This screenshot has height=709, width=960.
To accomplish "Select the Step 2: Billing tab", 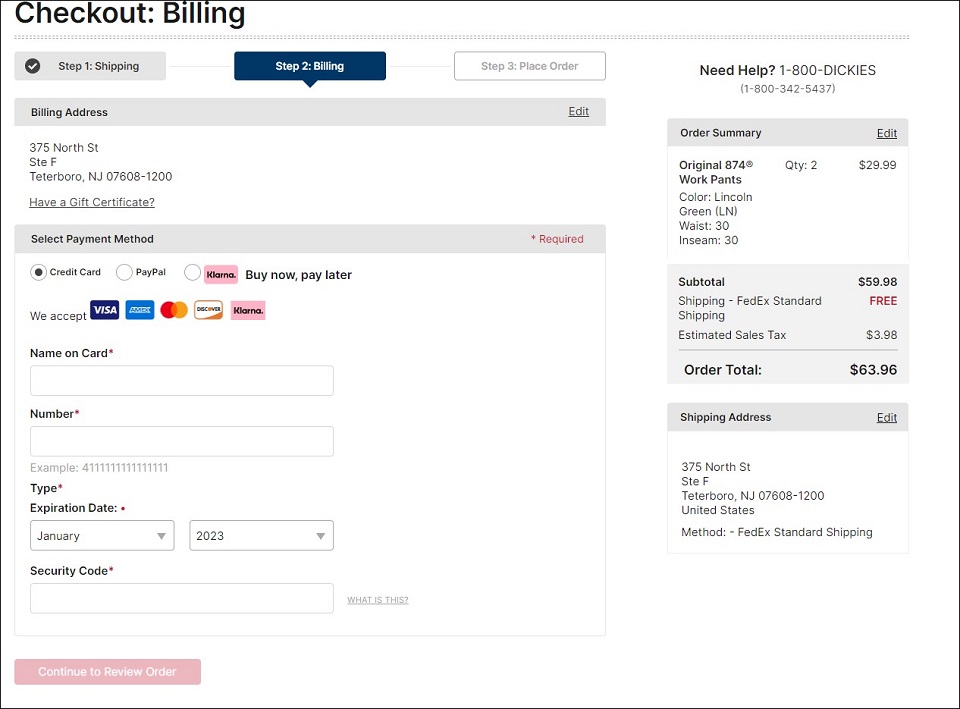I will coord(310,66).
